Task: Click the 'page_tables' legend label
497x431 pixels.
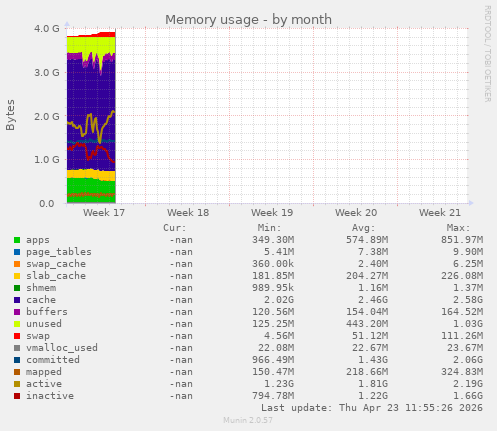Action: click(59, 252)
